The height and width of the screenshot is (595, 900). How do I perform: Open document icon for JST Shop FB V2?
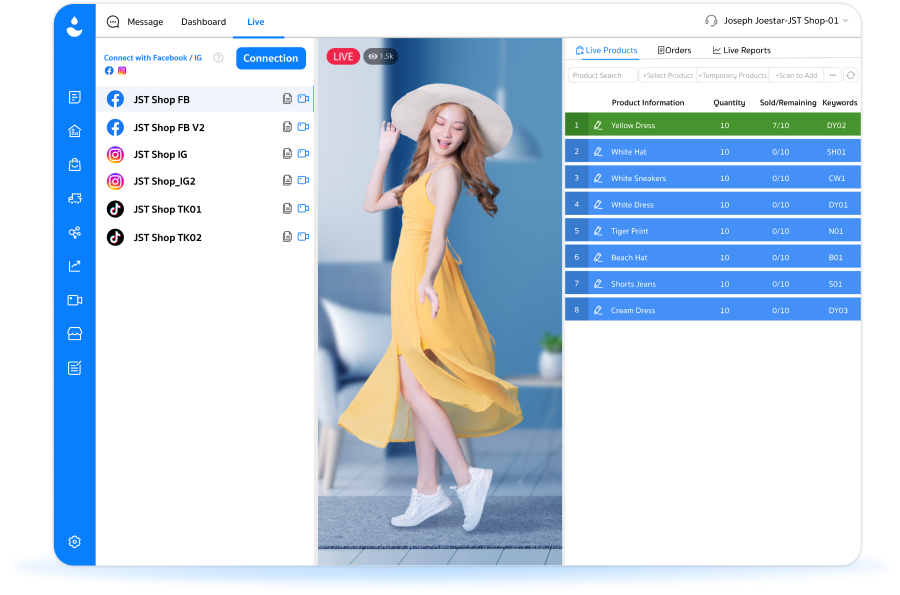pyautogui.click(x=287, y=127)
